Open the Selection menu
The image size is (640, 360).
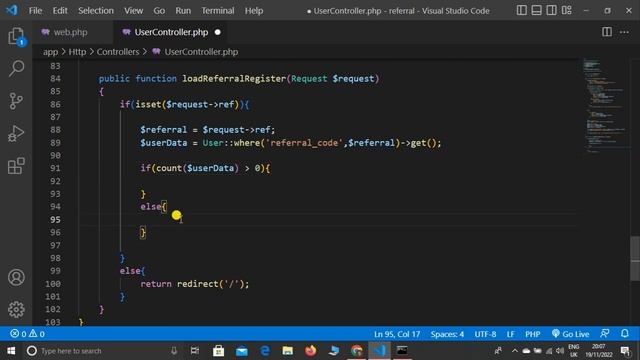pyautogui.click(x=96, y=11)
